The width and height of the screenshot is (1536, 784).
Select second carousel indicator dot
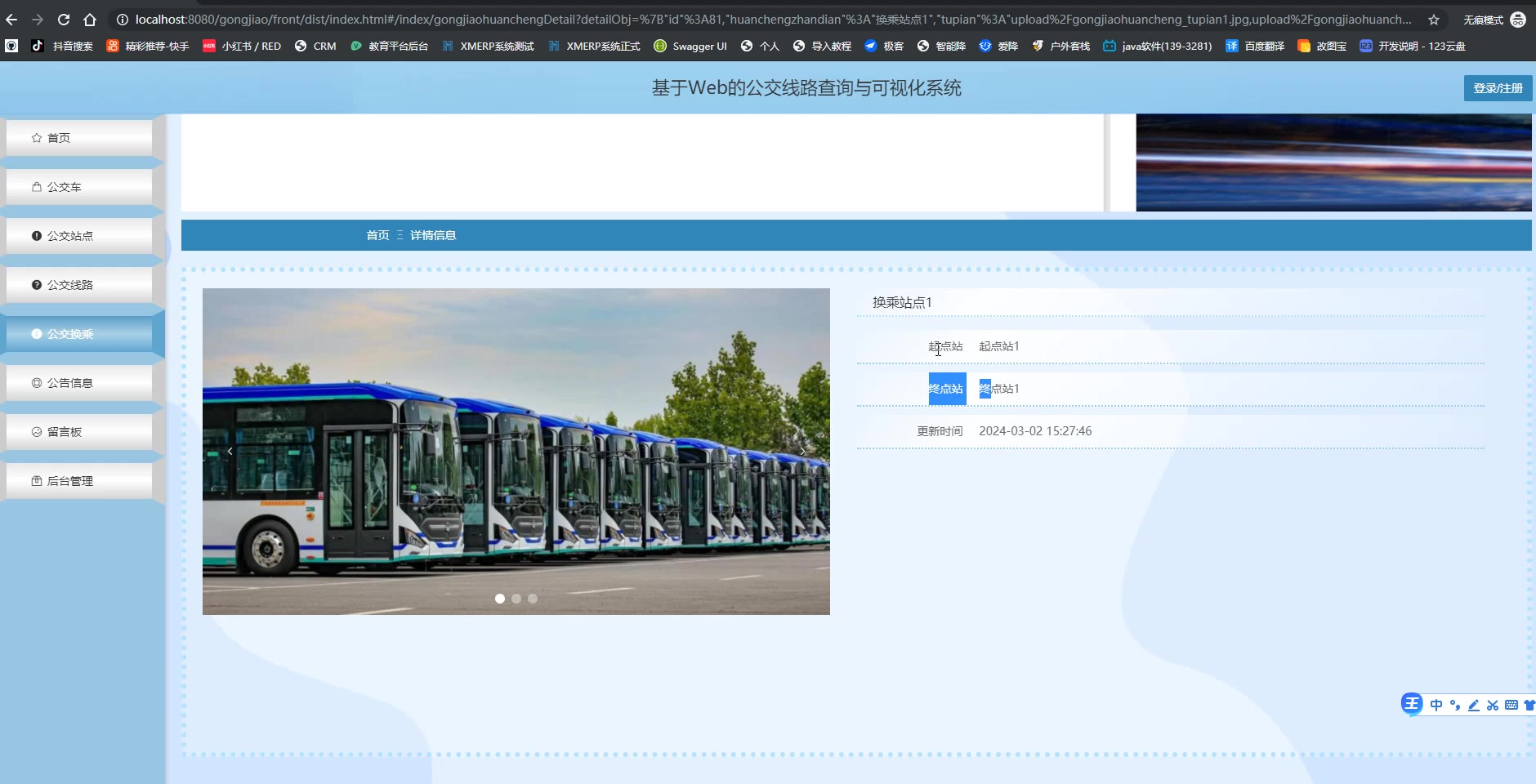[x=516, y=599]
